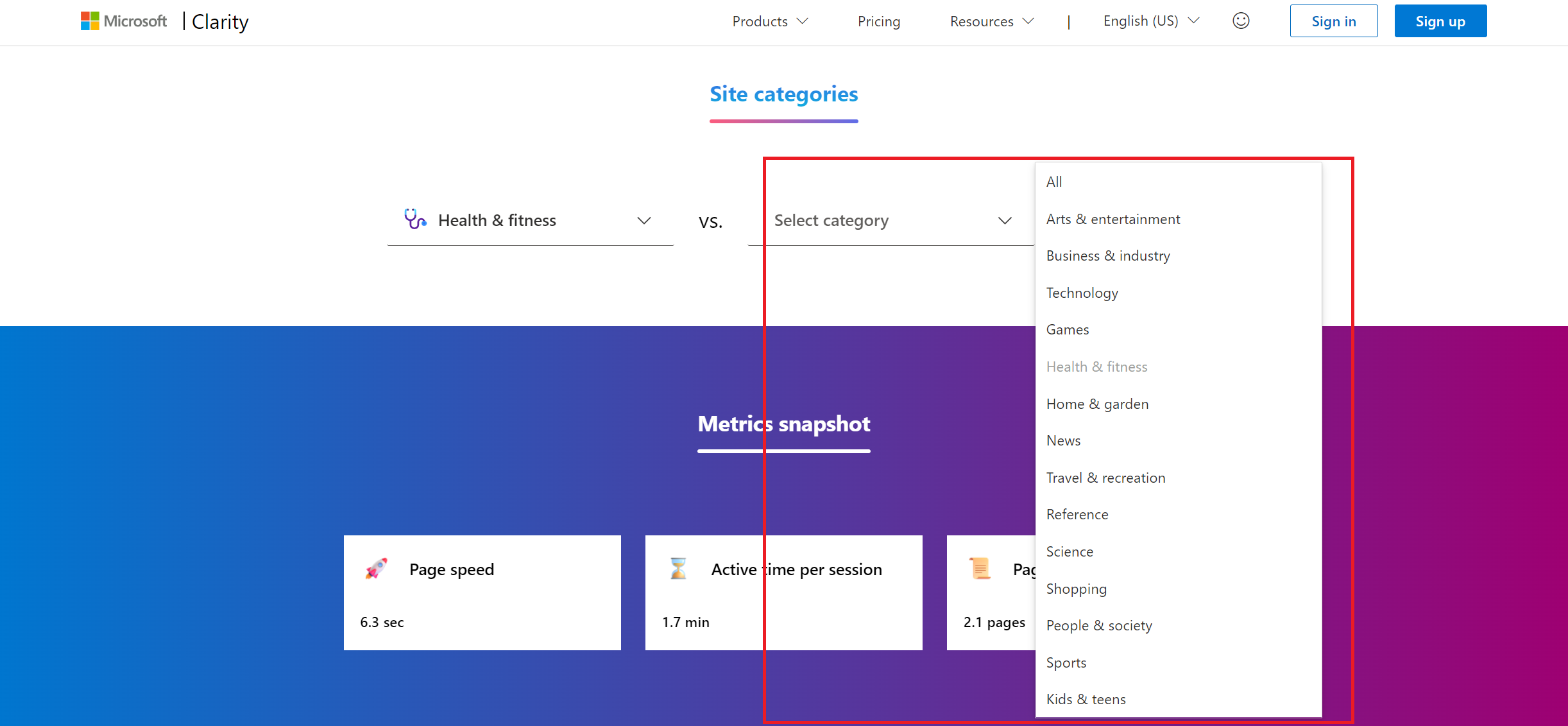Pick the Shopping category option
Viewport: 1568px width, 726px height.
[1076, 589]
